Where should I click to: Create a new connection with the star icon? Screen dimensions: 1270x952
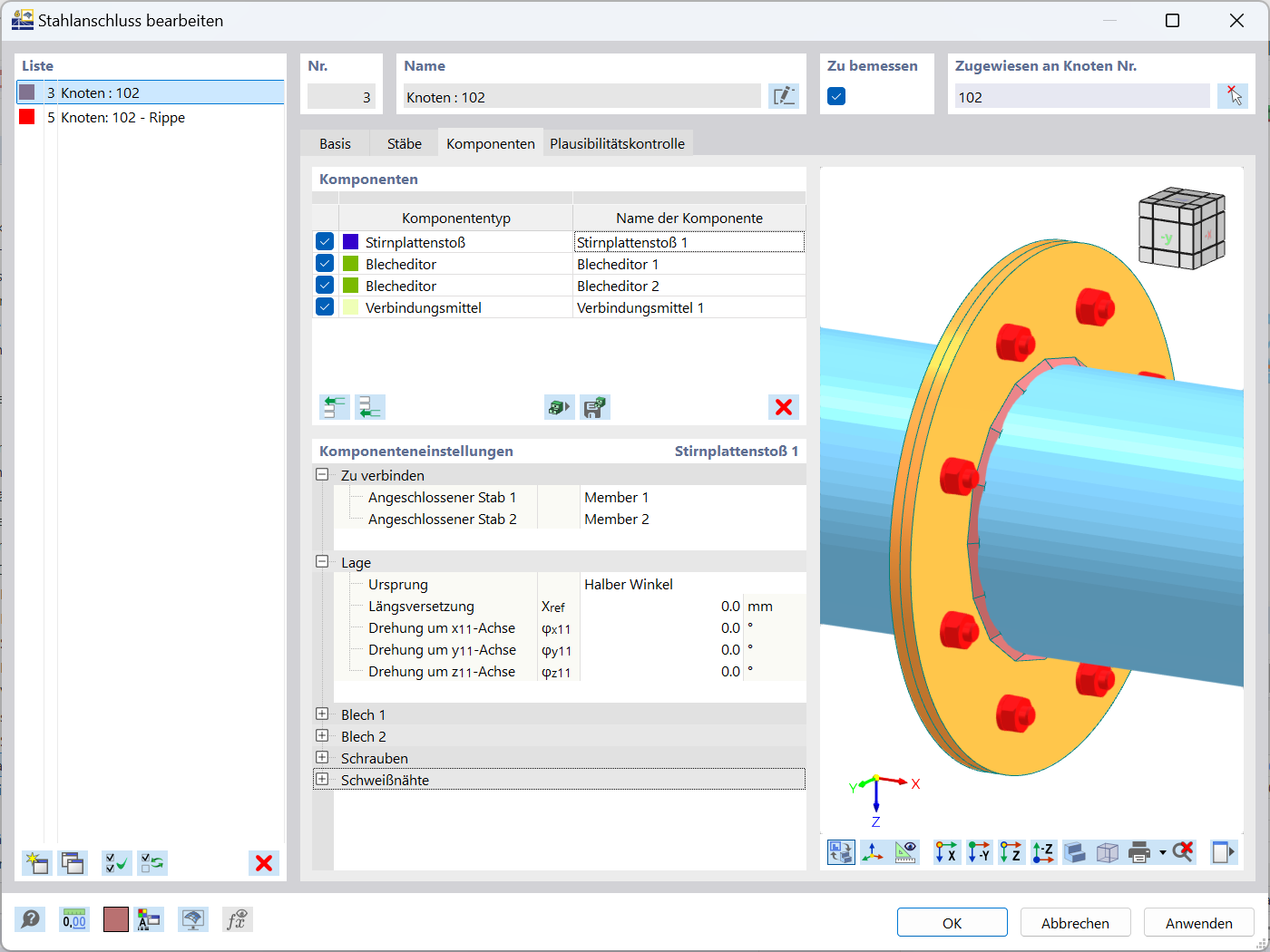(36, 863)
